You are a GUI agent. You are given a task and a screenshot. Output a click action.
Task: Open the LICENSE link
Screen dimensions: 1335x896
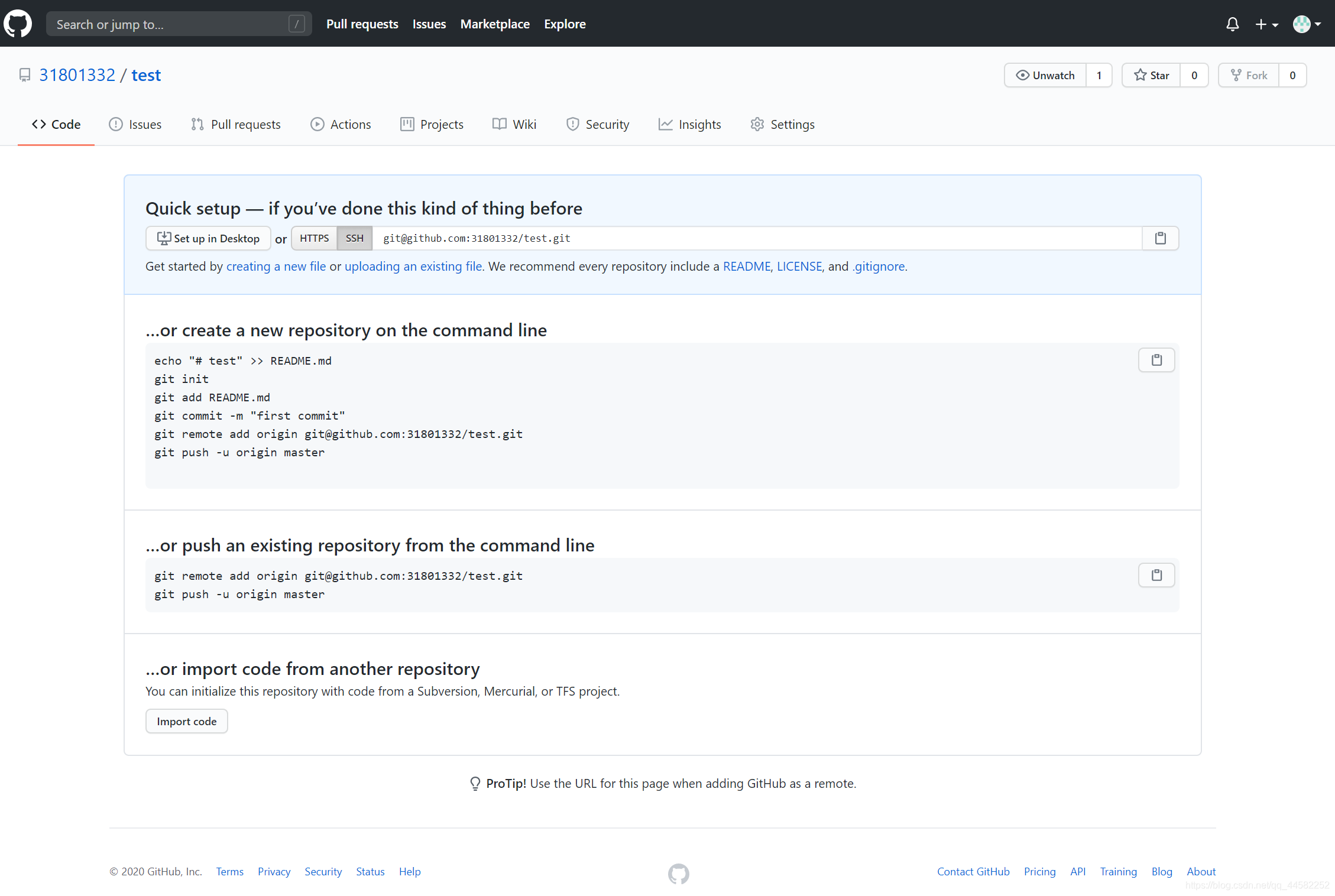click(x=799, y=267)
